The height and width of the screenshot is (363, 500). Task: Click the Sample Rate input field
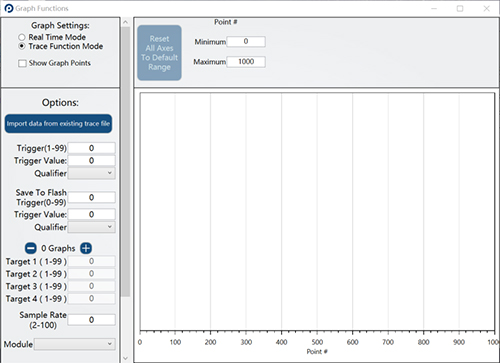tap(92, 320)
